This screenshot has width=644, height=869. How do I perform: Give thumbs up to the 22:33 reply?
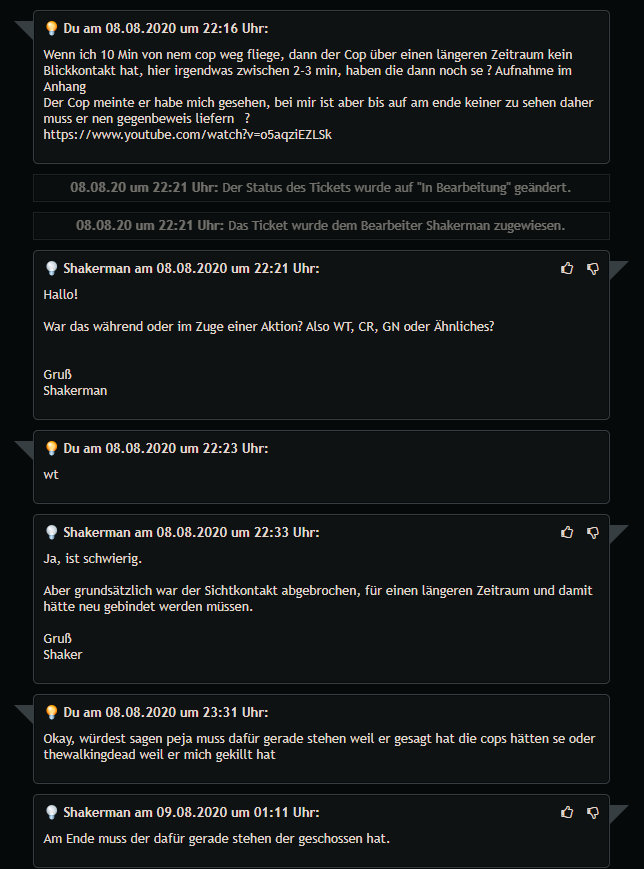point(567,532)
